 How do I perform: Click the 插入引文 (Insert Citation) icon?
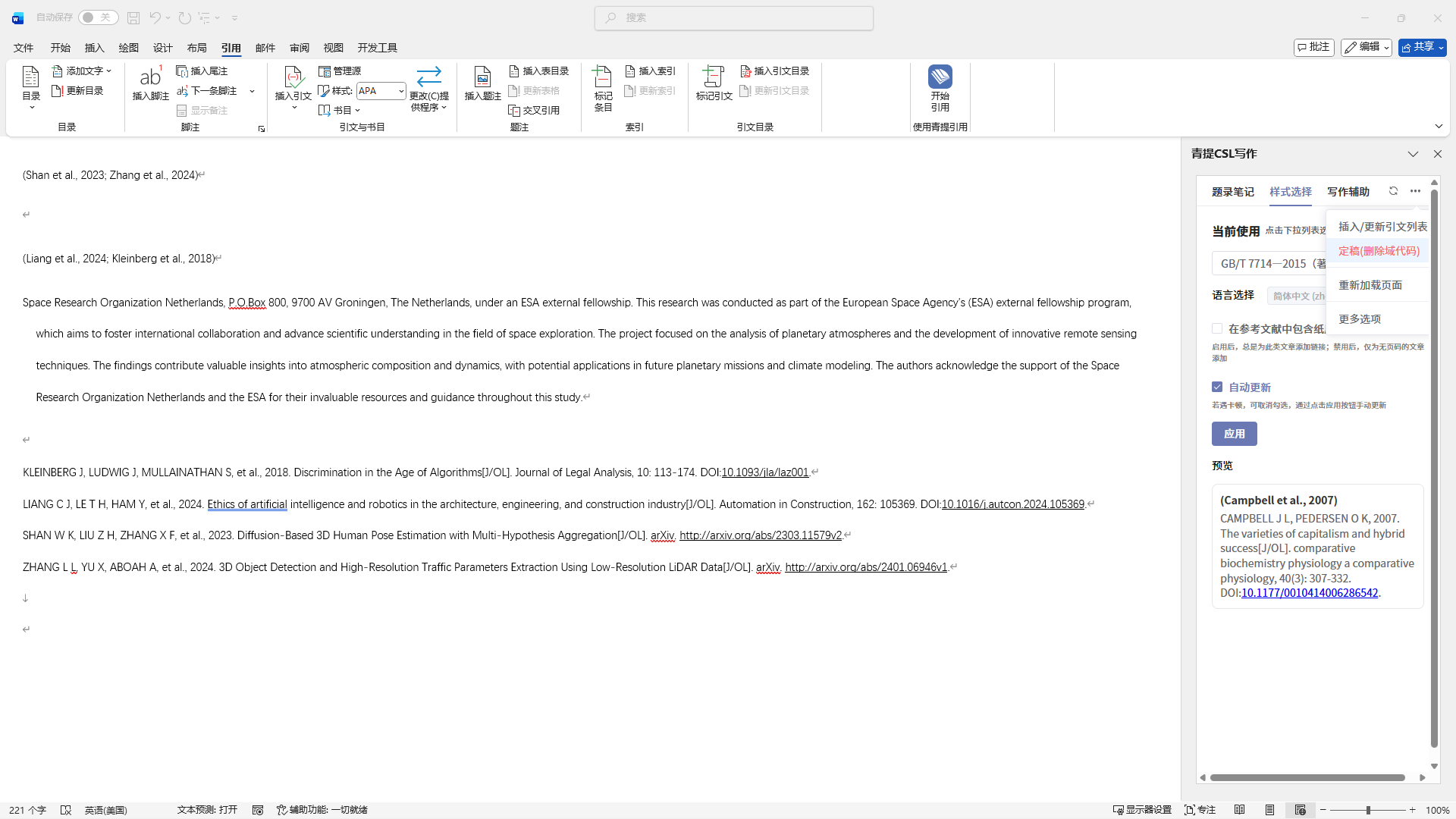pyautogui.click(x=293, y=77)
